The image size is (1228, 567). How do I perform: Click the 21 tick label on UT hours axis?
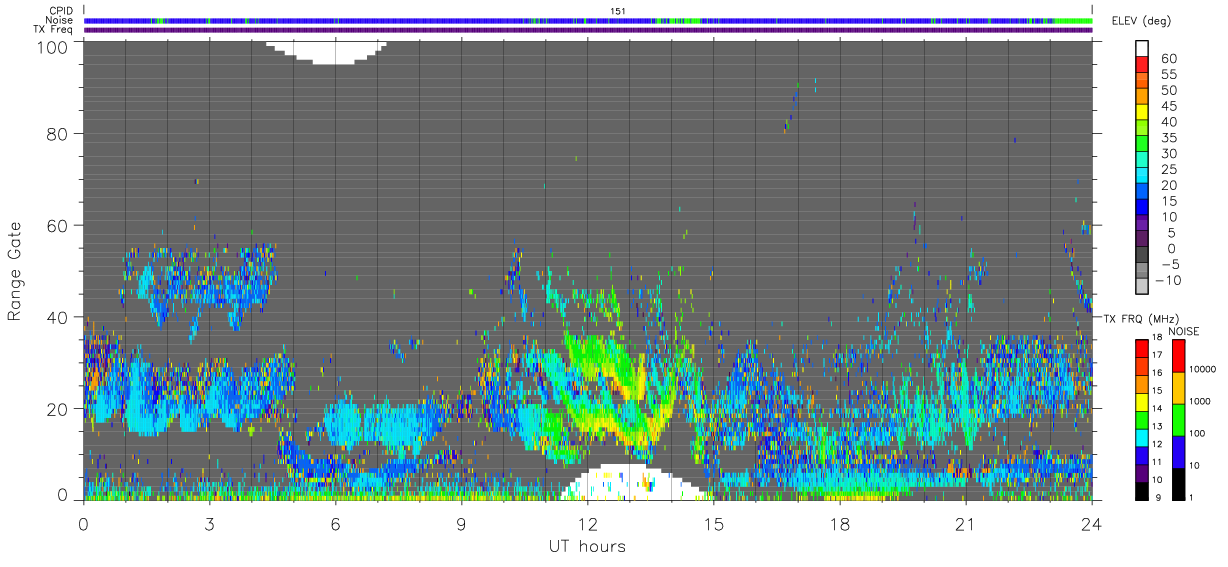[965, 523]
